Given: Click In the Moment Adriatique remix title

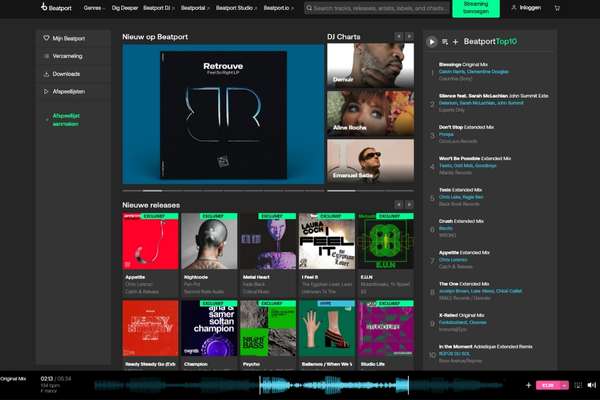Looking at the screenshot, I should click(x=486, y=347).
